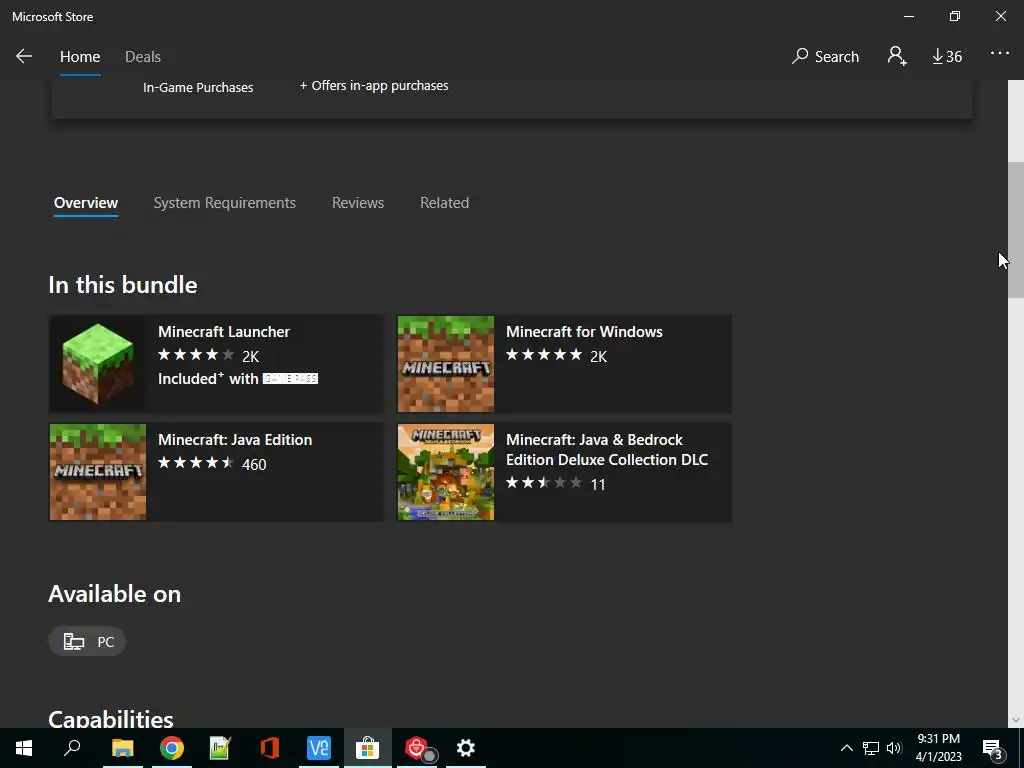Switch to the Deals tab
Image resolution: width=1024 pixels, height=768 pixels.
tap(143, 57)
